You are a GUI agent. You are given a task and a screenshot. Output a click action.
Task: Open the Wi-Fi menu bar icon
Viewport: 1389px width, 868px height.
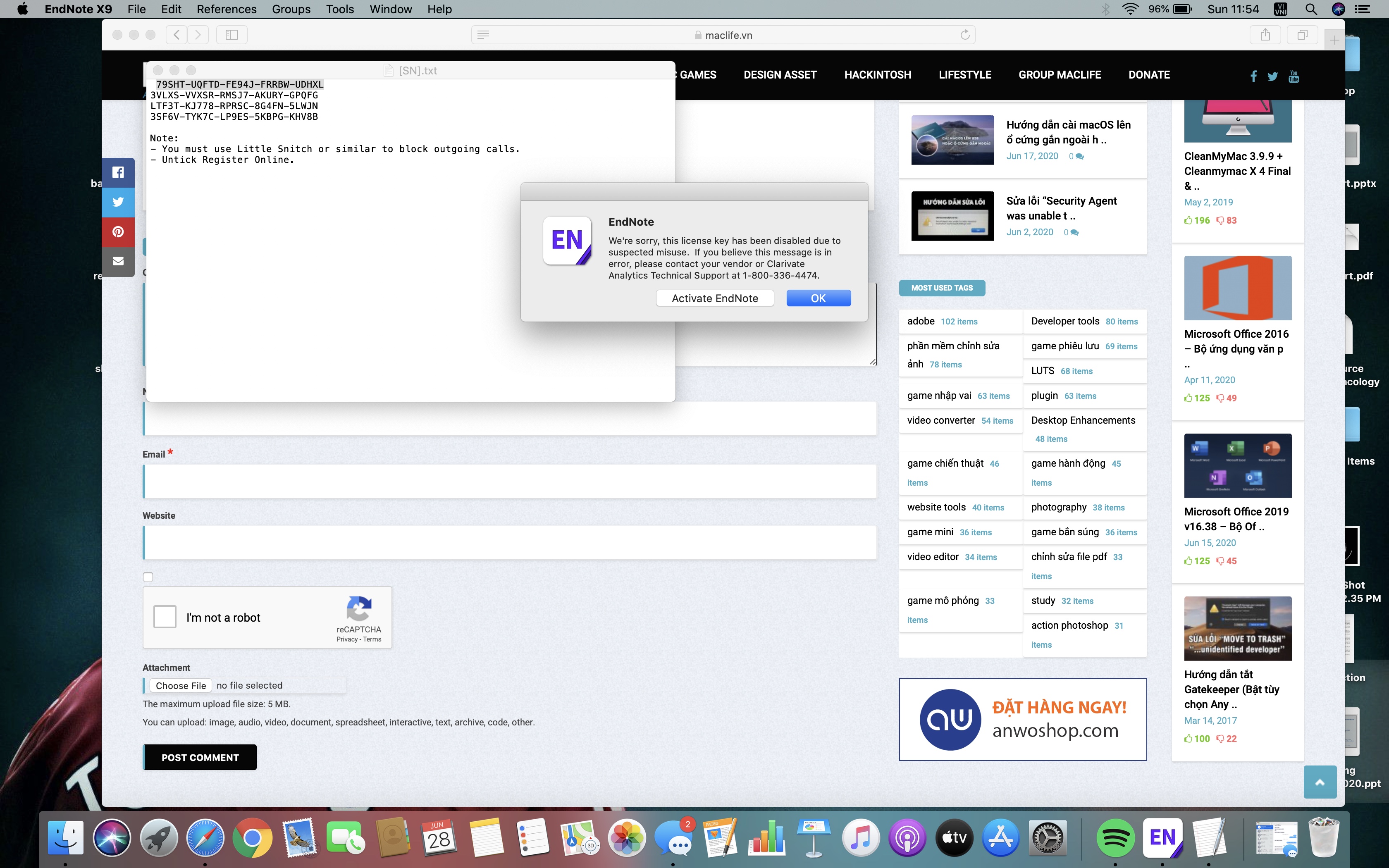(1129, 9)
